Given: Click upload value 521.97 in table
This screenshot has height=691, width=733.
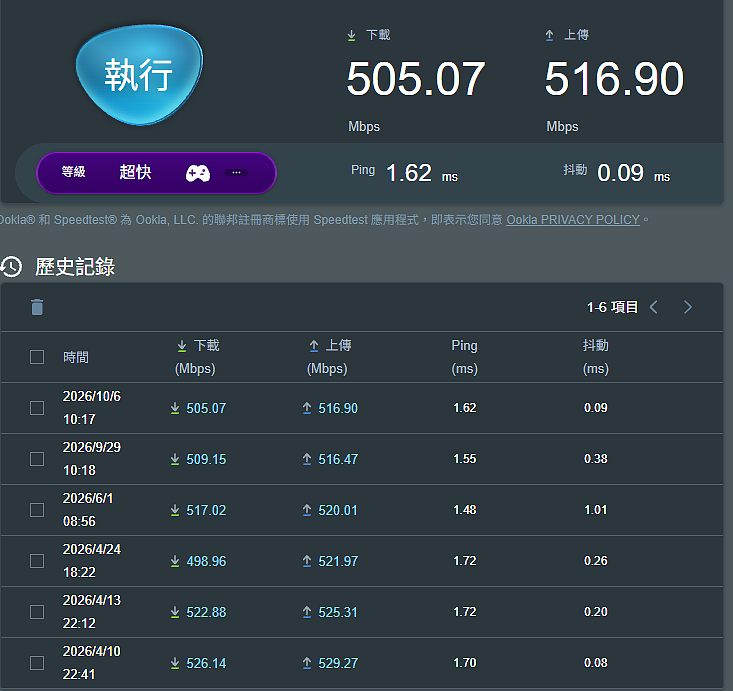Looking at the screenshot, I should [x=338, y=561].
